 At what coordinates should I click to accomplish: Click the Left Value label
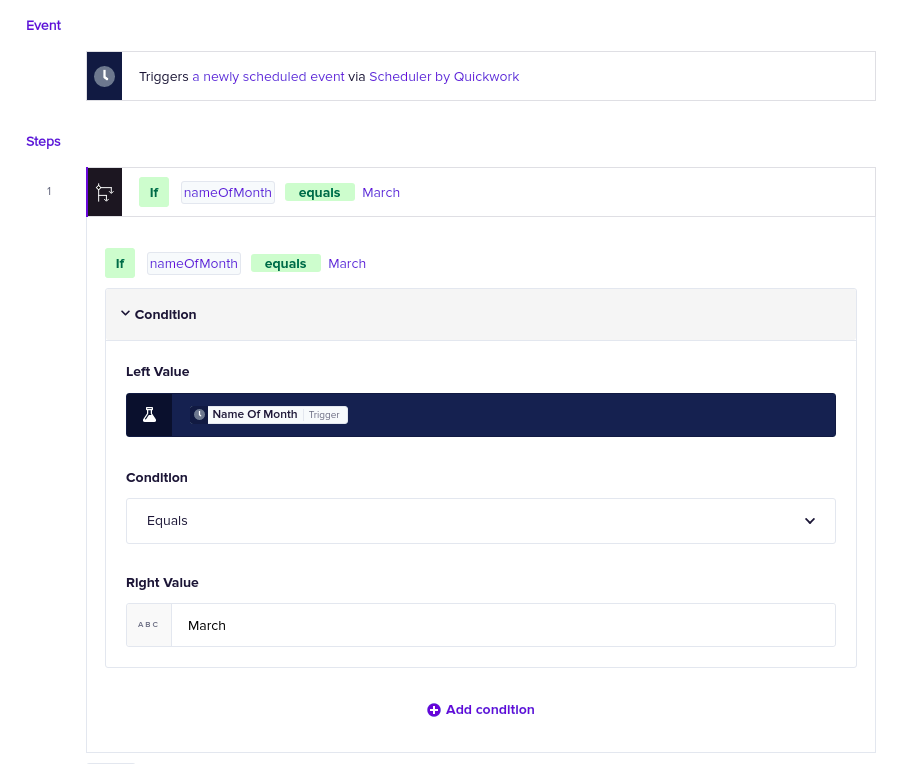(158, 371)
